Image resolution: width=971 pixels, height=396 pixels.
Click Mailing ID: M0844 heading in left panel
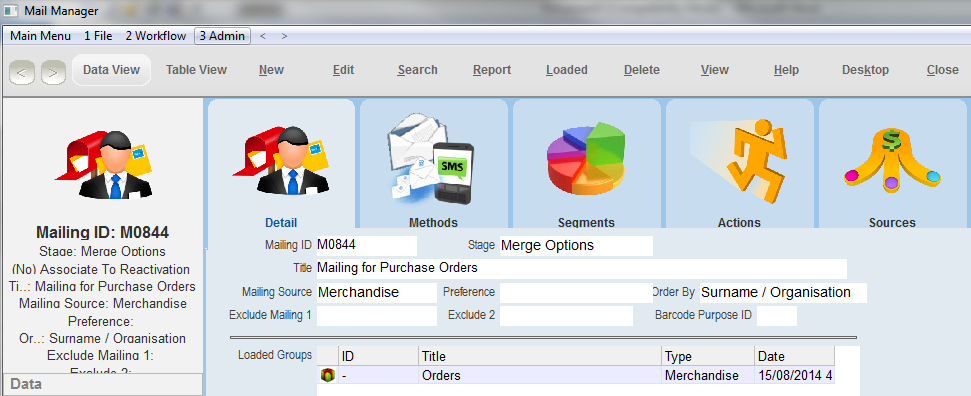coord(103,232)
